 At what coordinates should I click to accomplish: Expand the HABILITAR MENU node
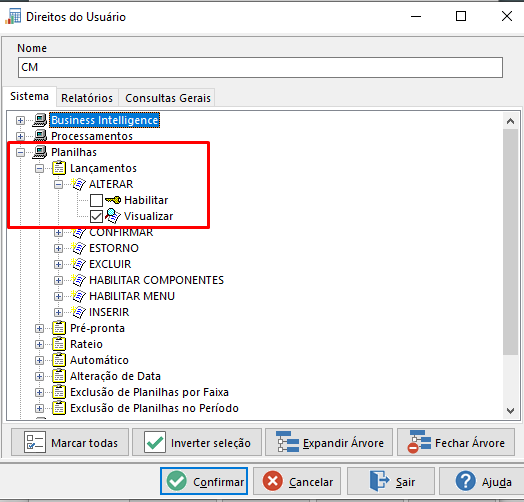58,296
